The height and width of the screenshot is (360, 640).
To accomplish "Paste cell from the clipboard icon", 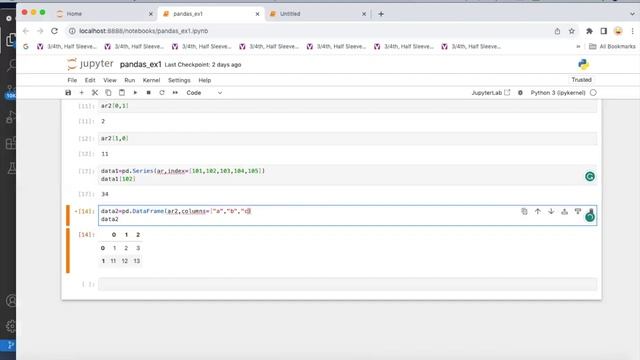I will (122, 93).
